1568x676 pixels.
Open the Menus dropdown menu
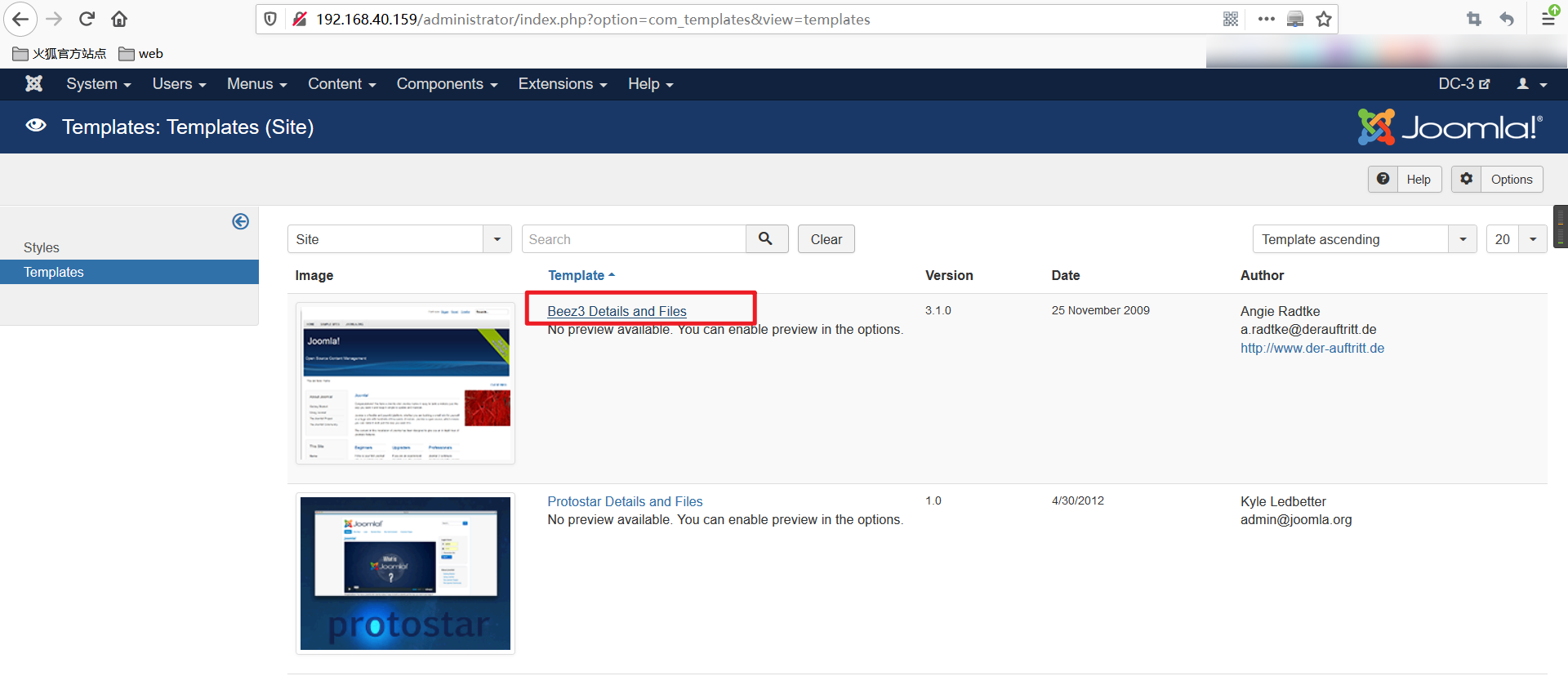tap(256, 84)
